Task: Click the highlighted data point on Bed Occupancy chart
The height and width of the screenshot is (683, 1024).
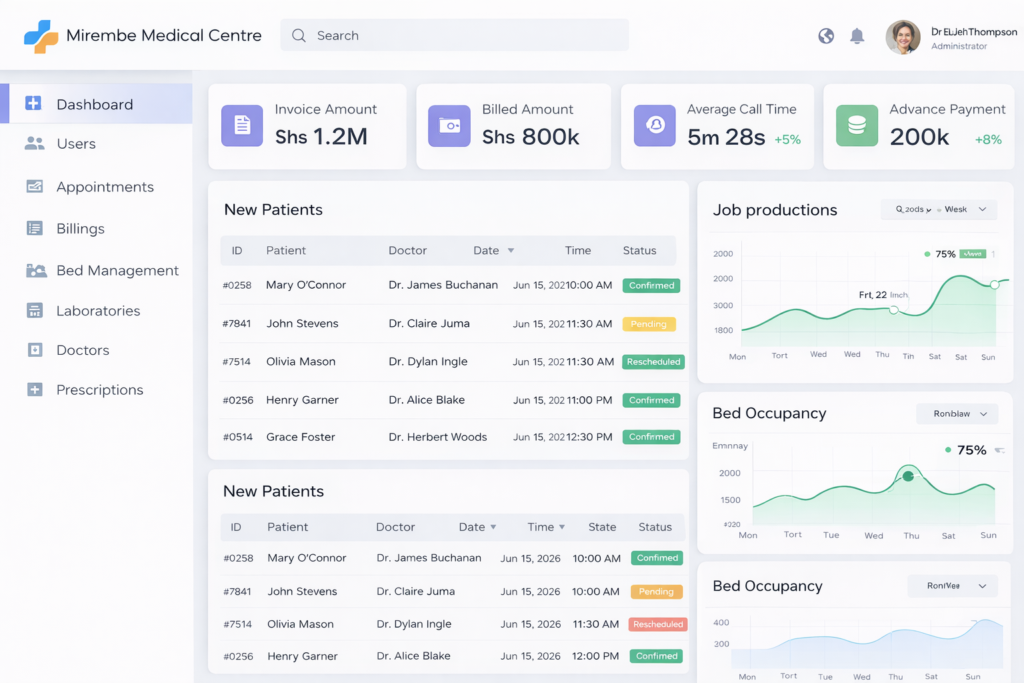Action: [x=908, y=476]
